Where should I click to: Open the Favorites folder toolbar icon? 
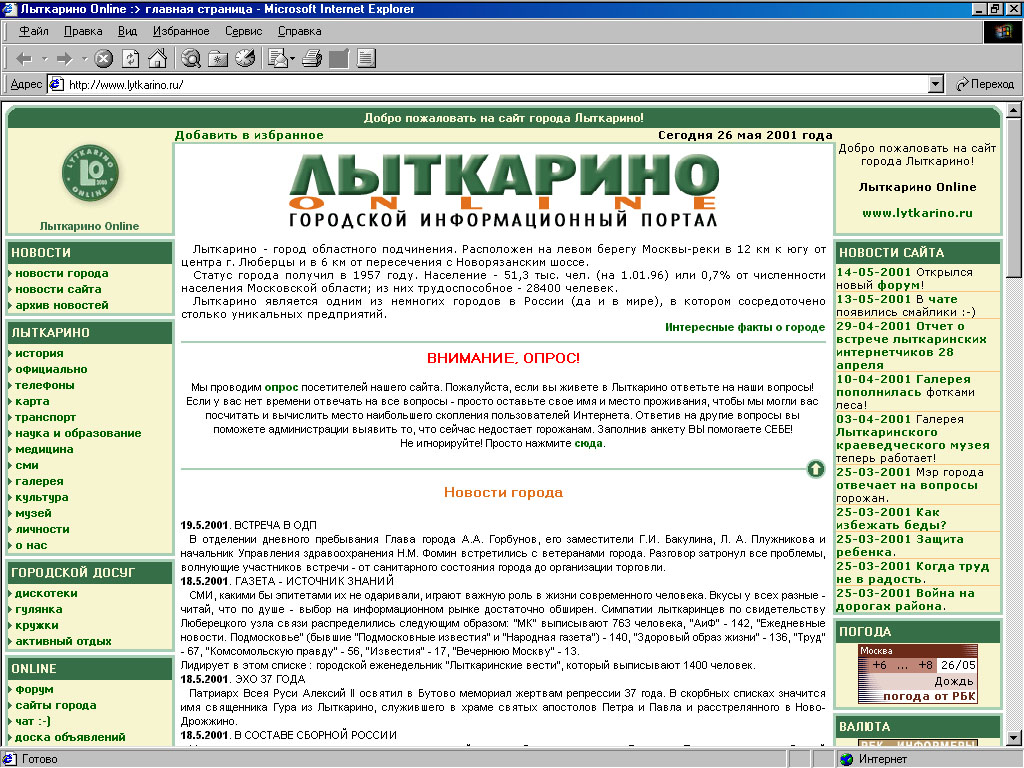coord(218,59)
